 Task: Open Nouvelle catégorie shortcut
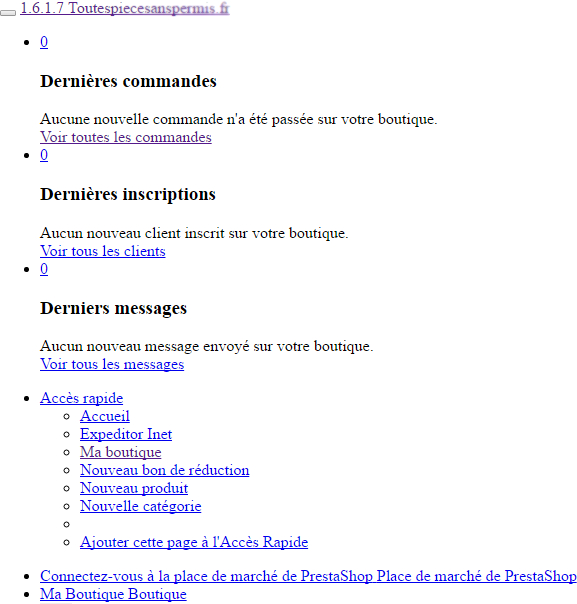[x=141, y=506]
